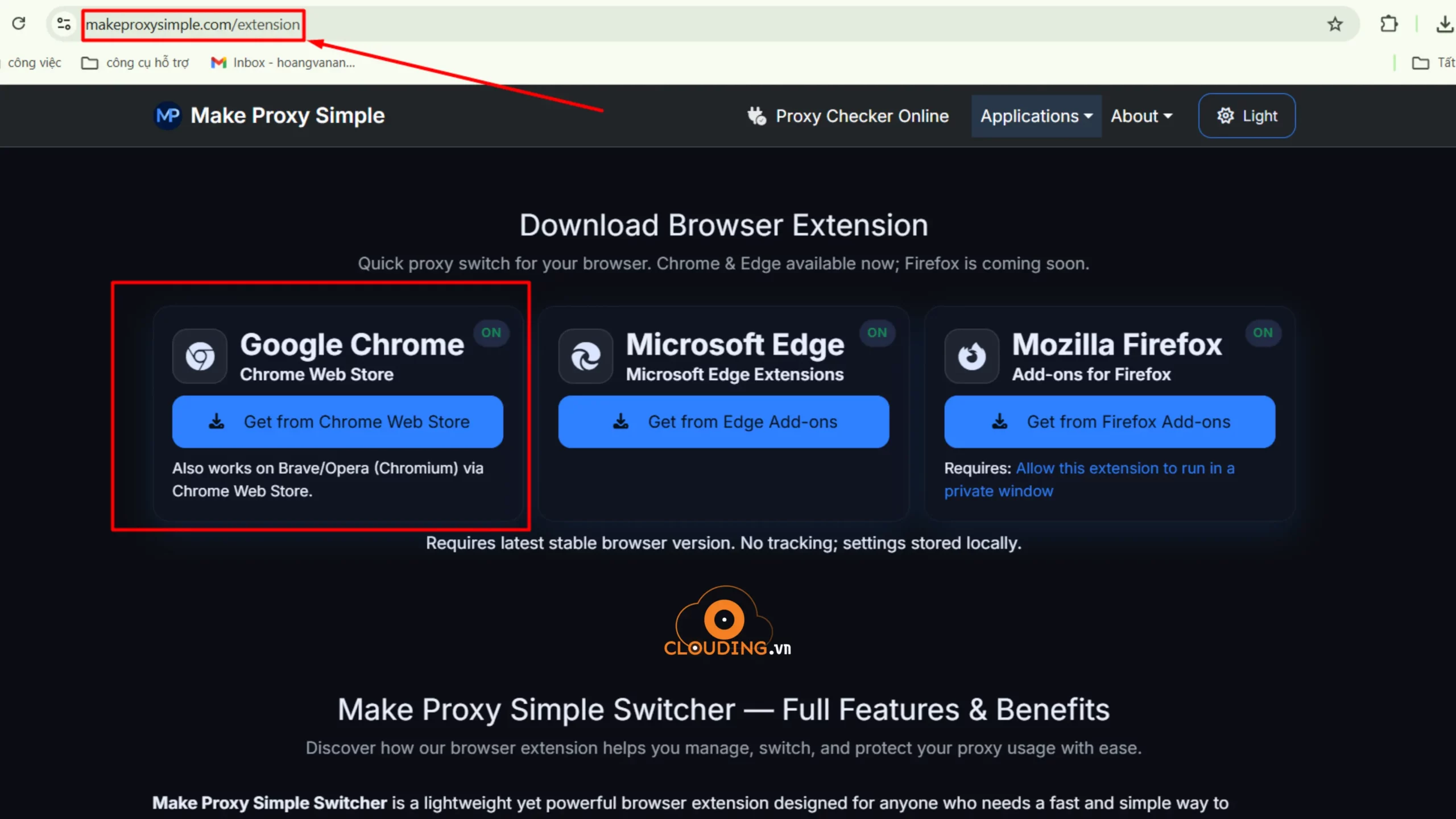The height and width of the screenshot is (819, 1456).
Task: Toggle the ON badge on Google Chrome card
Action: click(491, 333)
